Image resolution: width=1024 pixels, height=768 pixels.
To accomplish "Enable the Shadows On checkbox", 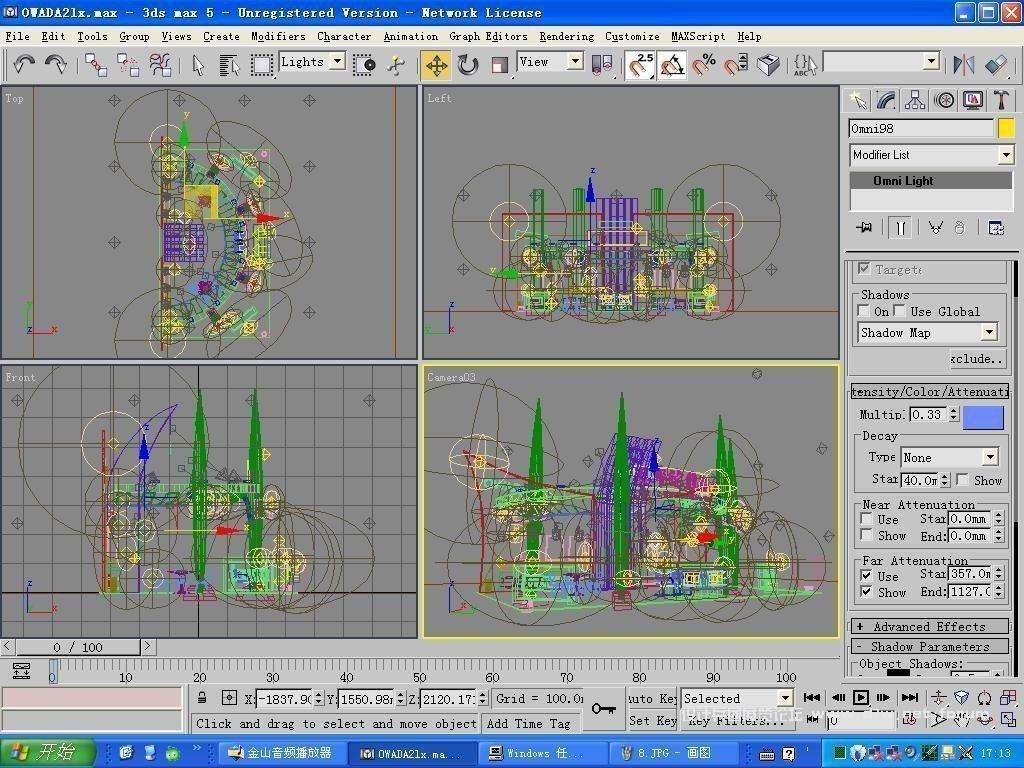I will coord(864,311).
